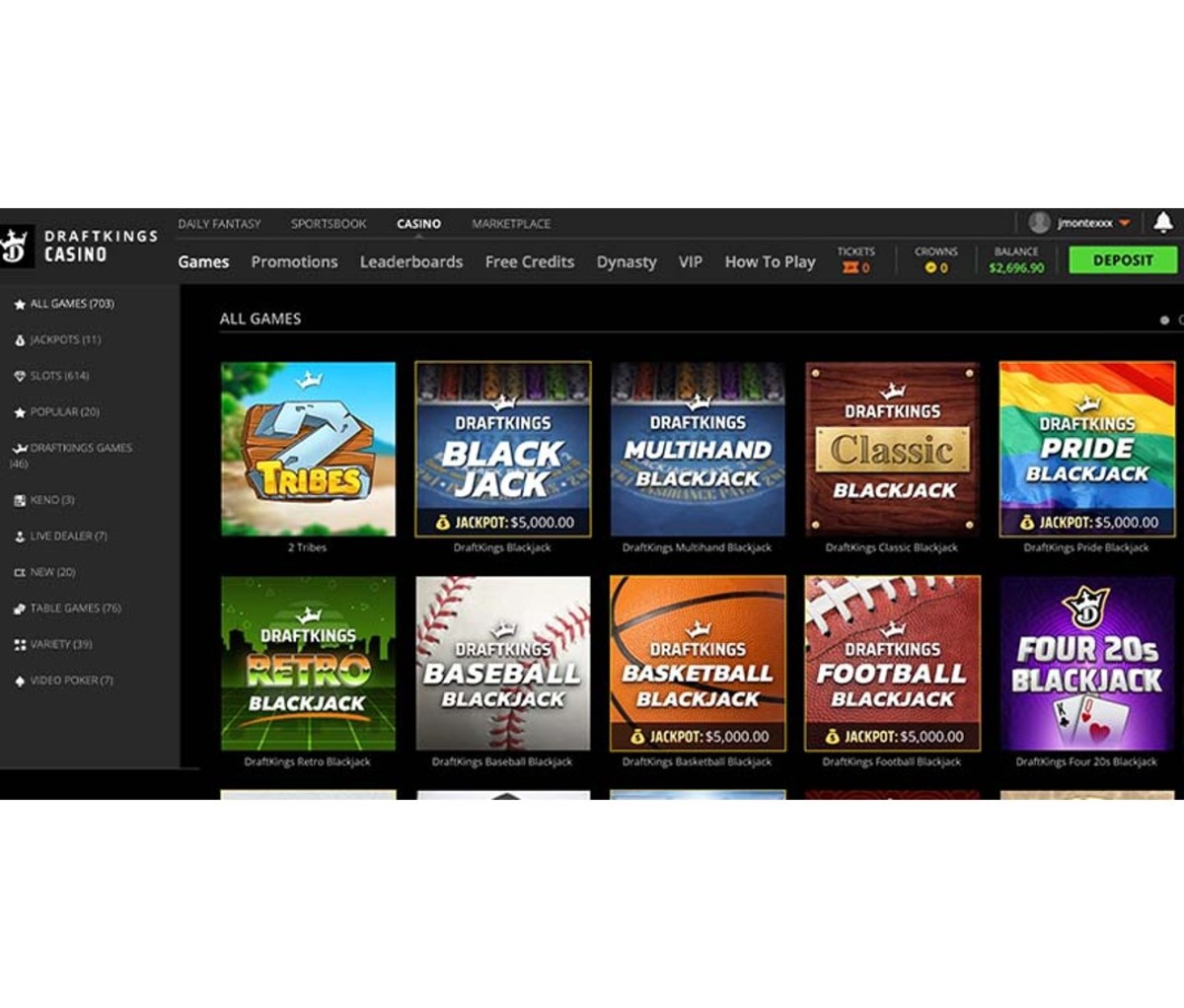1184x1008 pixels.
Task: Open the How To Play page
Action: 770,262
